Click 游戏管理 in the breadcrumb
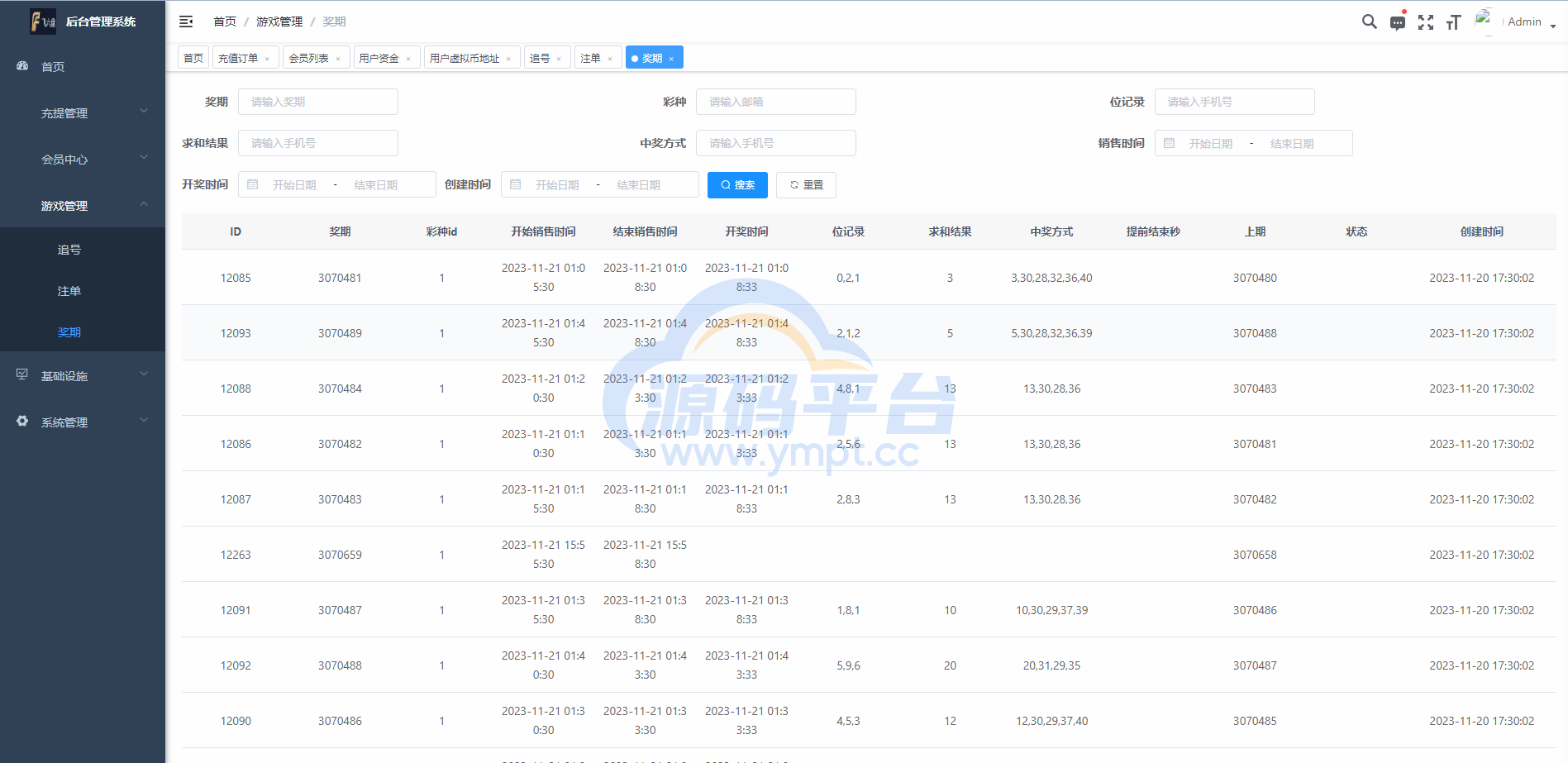1568x763 pixels. tap(279, 21)
